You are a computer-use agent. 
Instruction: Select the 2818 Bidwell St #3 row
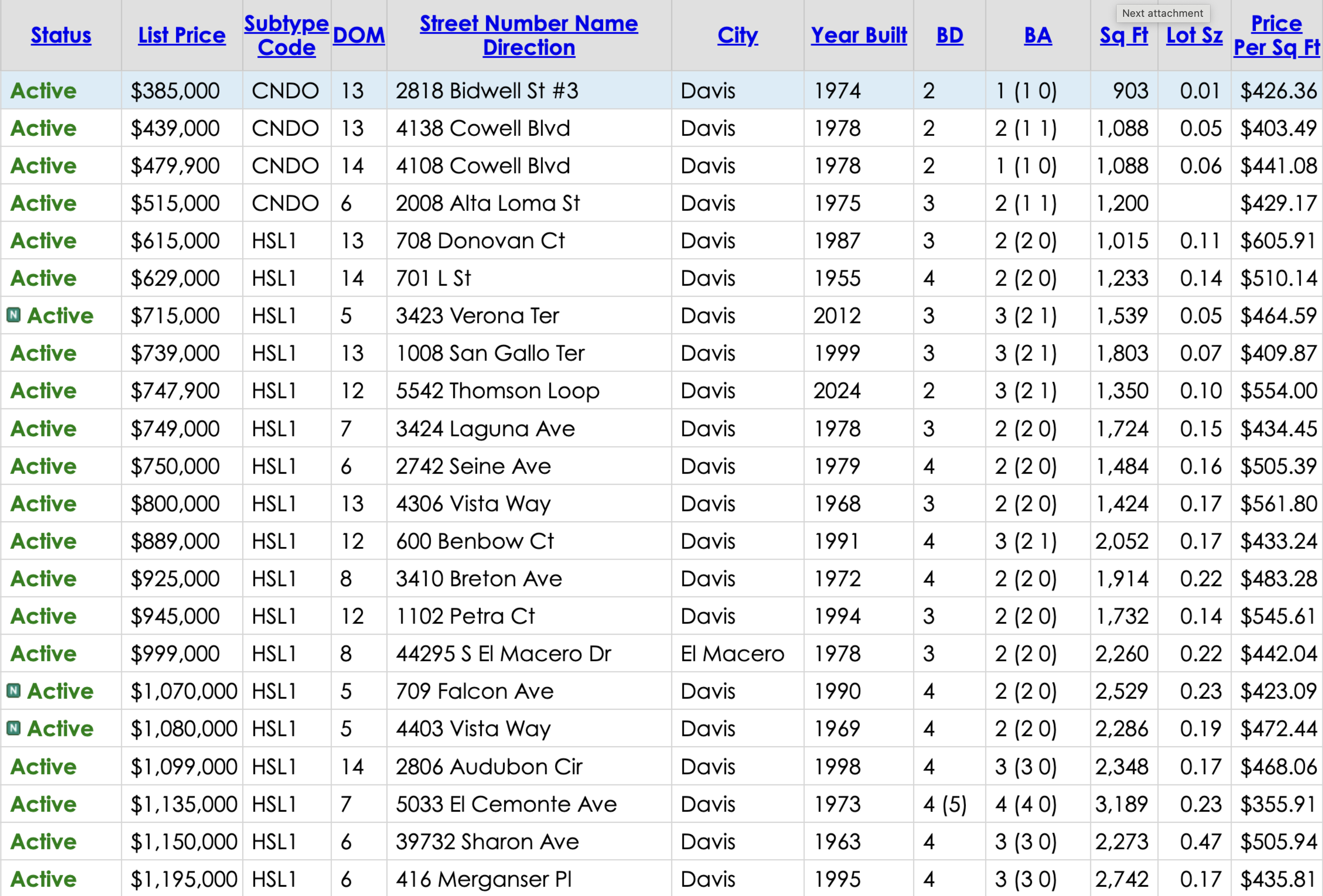coord(487,91)
